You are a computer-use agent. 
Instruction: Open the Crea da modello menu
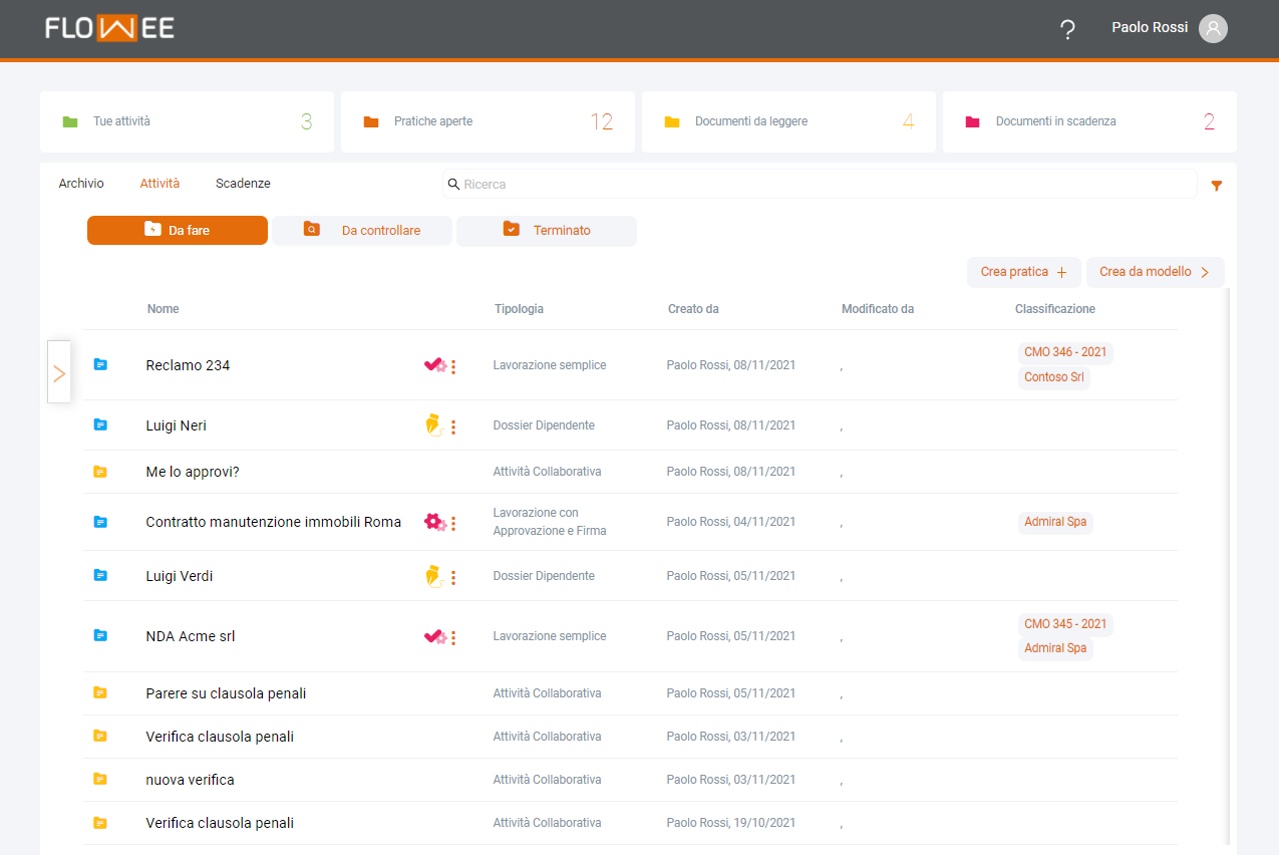[1154, 272]
